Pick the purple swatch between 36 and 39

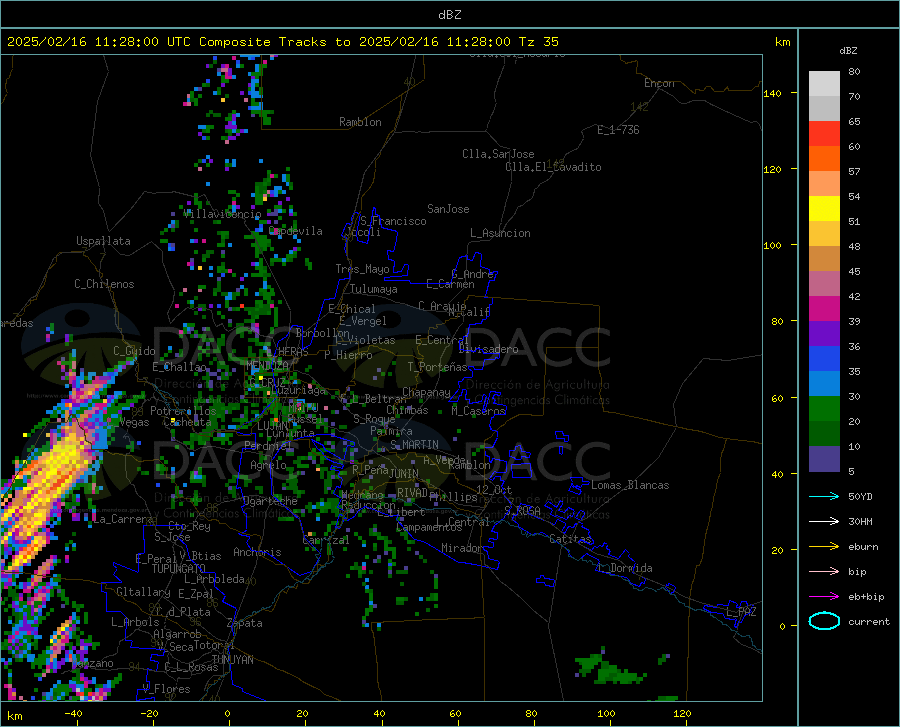click(x=824, y=334)
